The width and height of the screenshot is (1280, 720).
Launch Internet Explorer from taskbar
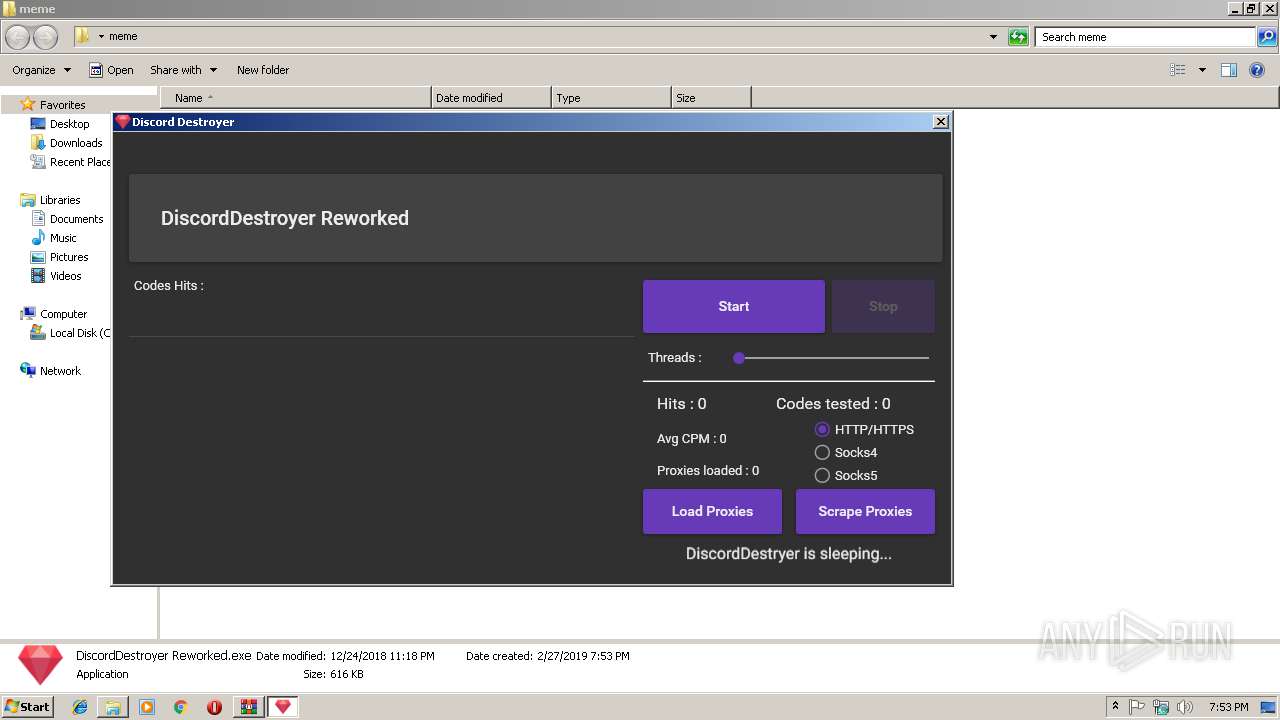[80, 707]
